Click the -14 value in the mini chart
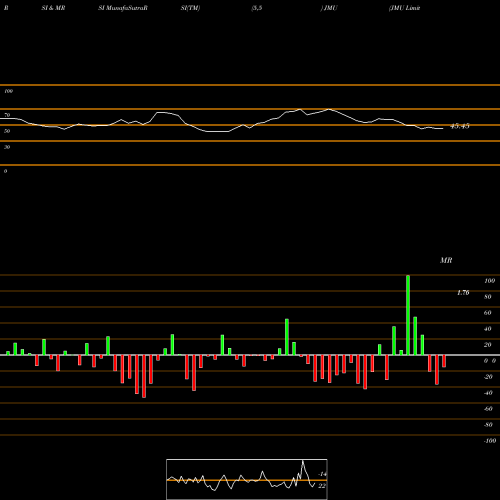500x500 pixels. coord(322,474)
